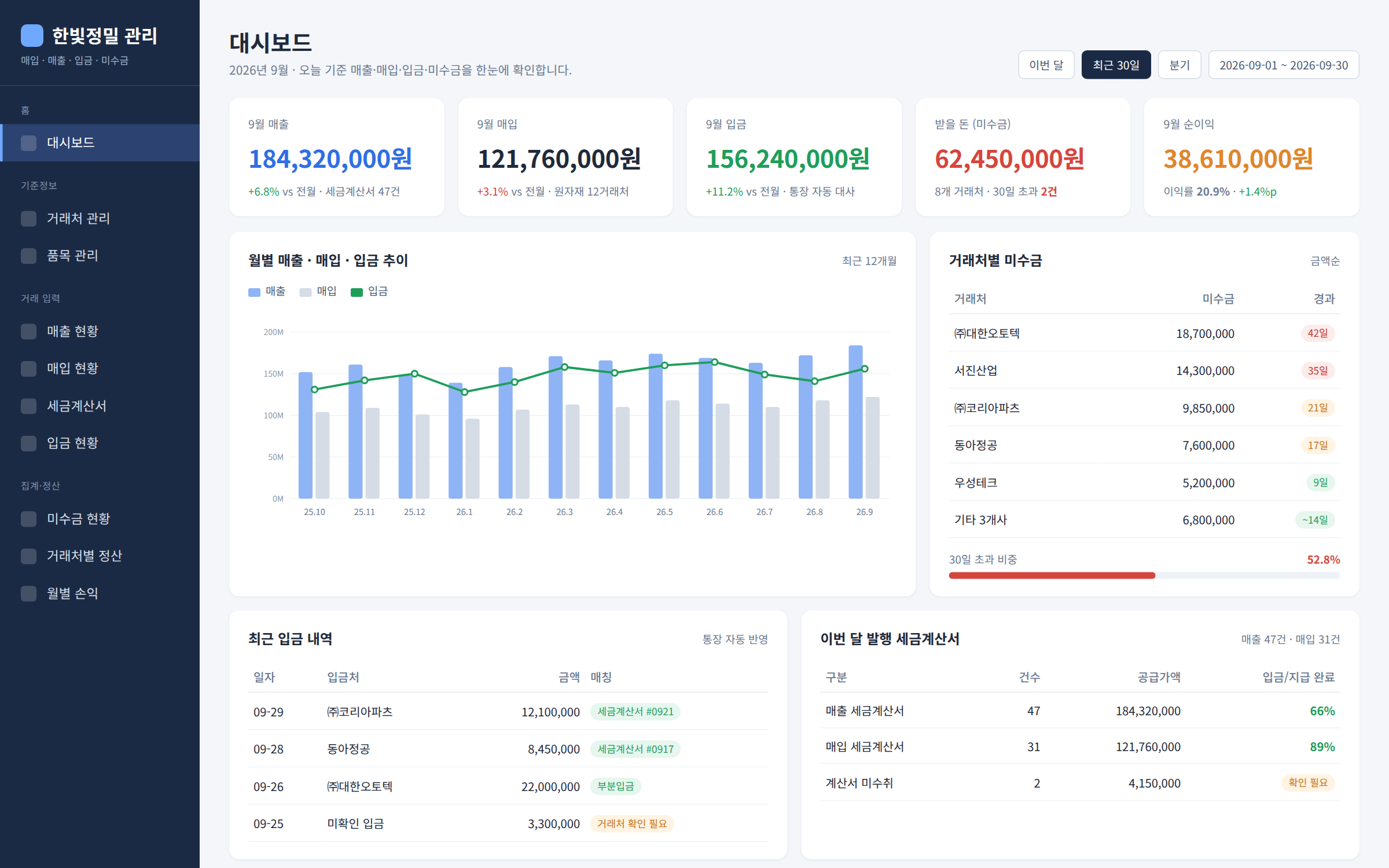The image size is (1389, 868).
Task: Click the icon beside 대시보드 in the sidebar
Action: (28, 143)
